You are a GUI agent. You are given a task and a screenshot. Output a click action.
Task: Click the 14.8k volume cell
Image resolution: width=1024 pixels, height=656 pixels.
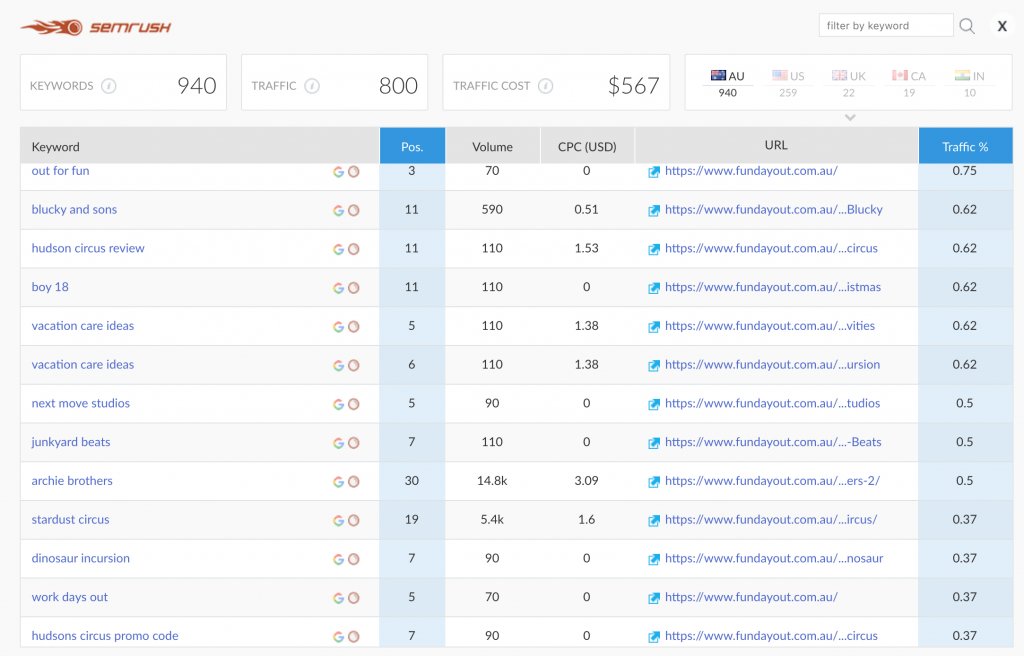[x=492, y=481]
